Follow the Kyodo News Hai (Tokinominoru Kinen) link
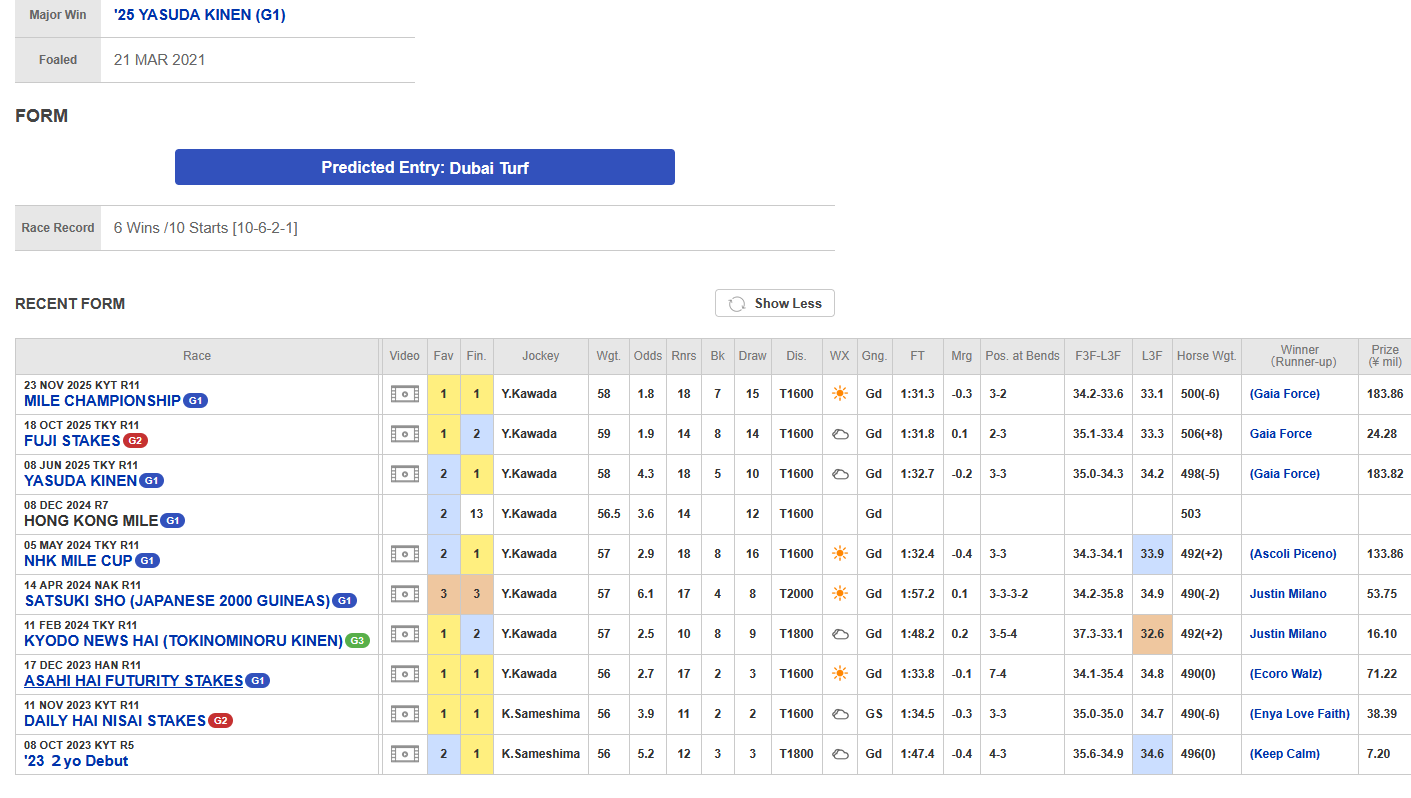 pos(183,641)
